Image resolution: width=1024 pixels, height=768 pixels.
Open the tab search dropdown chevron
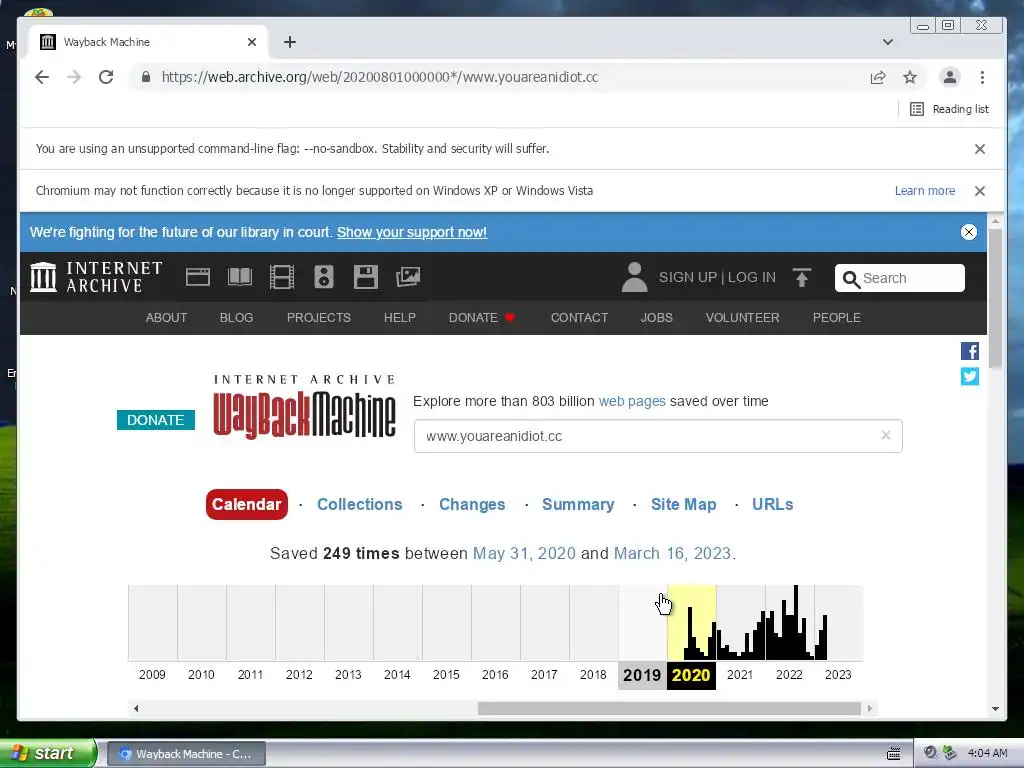tap(888, 42)
